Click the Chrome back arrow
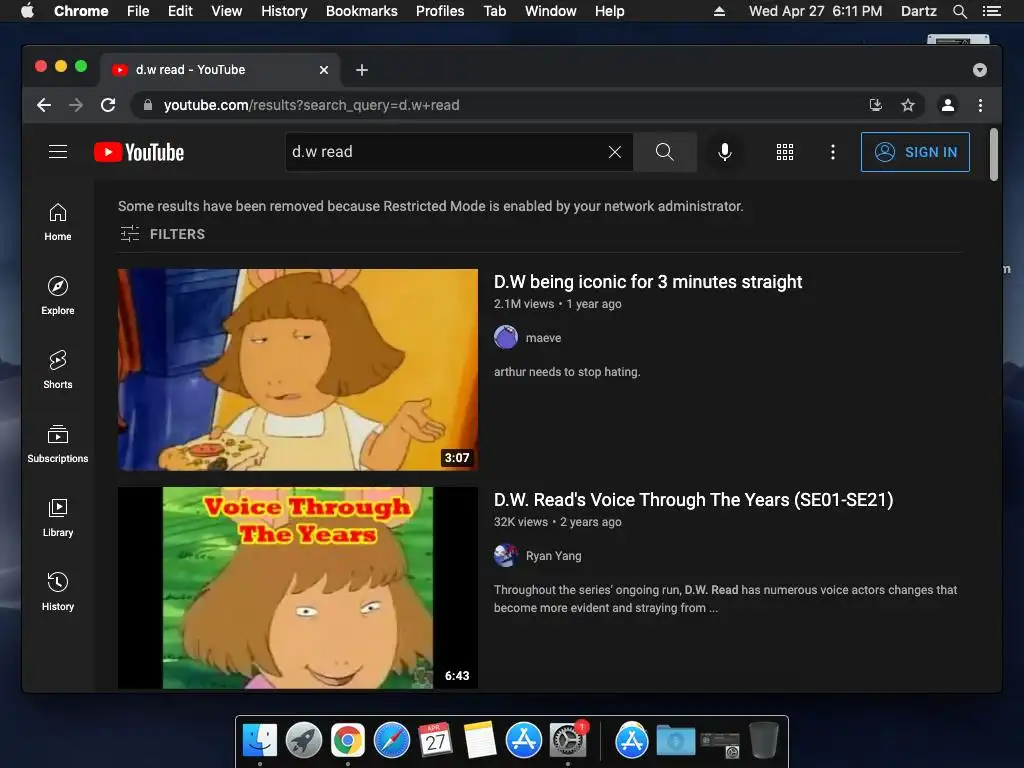Image resolution: width=1024 pixels, height=768 pixels. click(44, 105)
